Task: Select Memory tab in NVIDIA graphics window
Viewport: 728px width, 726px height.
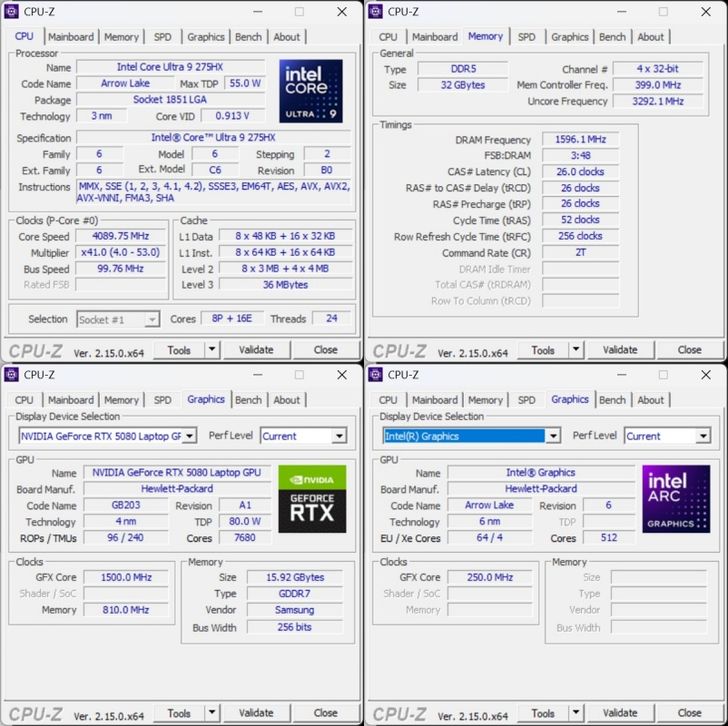Action: tap(121, 400)
